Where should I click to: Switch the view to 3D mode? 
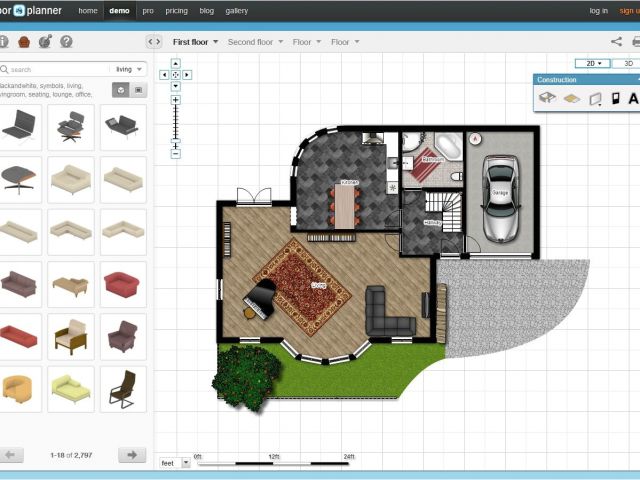[626, 63]
